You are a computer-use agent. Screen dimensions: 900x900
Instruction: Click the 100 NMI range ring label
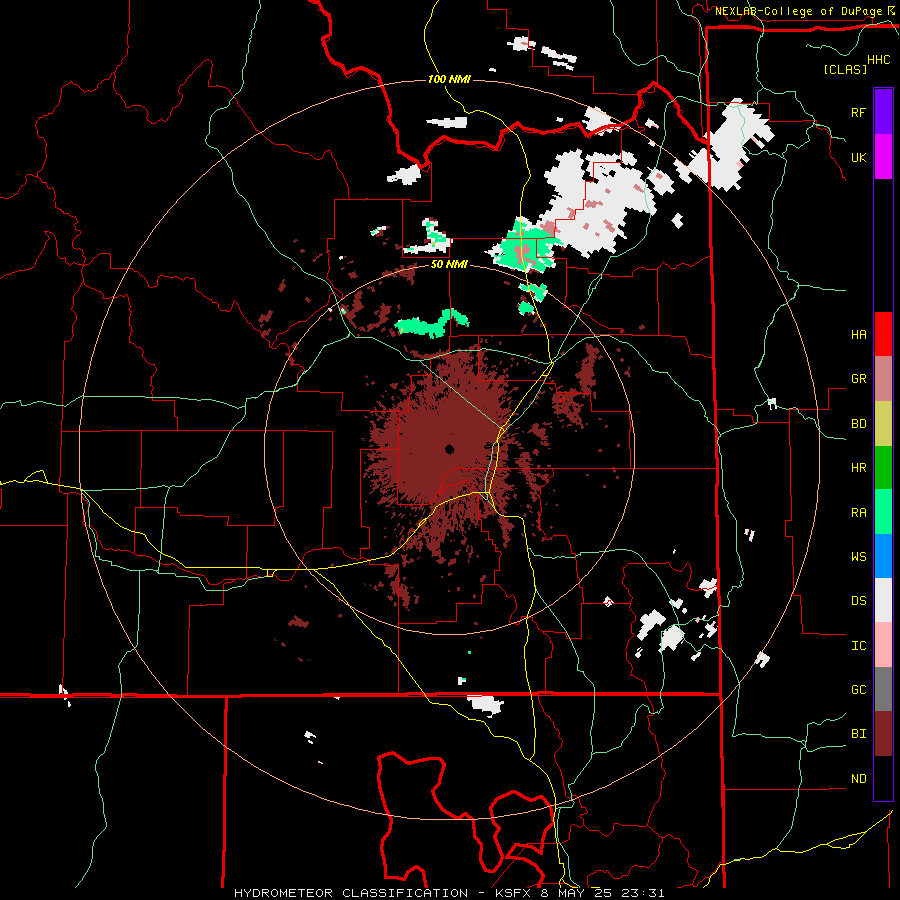click(449, 79)
